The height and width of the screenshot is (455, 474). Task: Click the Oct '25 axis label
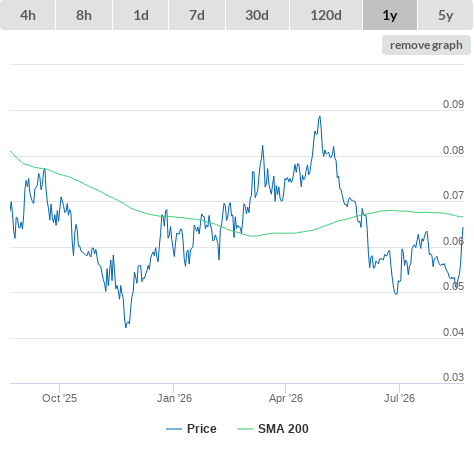tap(59, 398)
